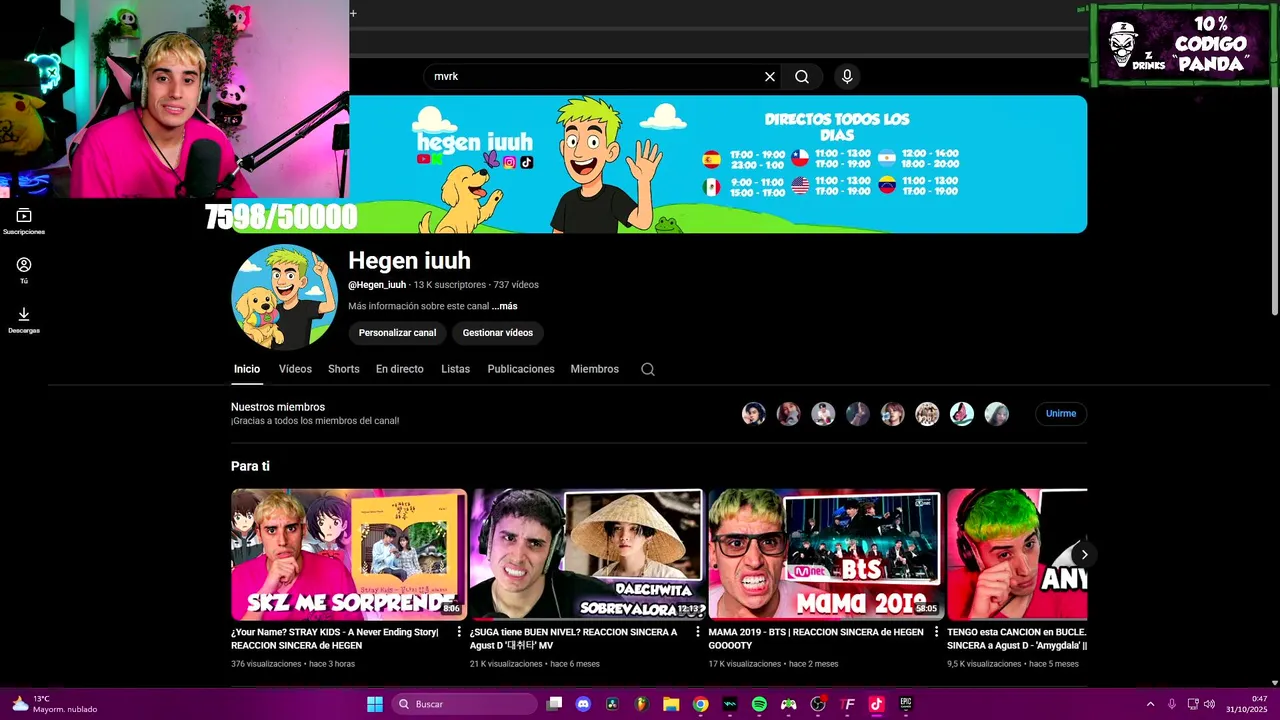Screen dimensions: 1280x720
Task: Click the magnifier search button
Action: (x=802, y=76)
